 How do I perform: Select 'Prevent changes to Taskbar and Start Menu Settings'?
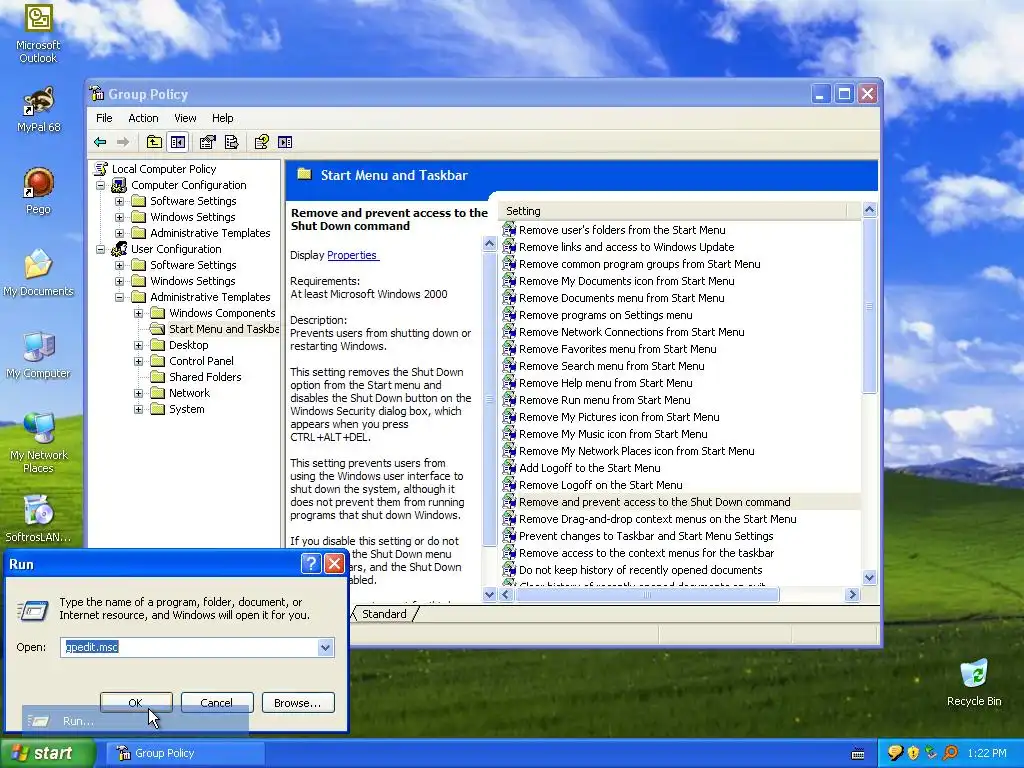(x=646, y=536)
